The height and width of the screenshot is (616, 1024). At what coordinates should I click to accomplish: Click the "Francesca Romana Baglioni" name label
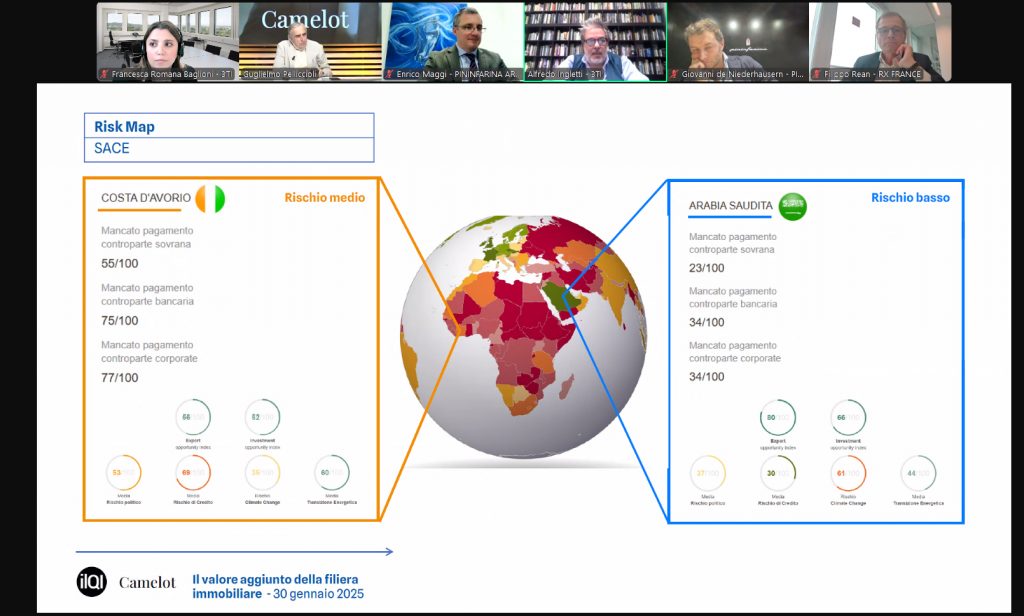172,74
